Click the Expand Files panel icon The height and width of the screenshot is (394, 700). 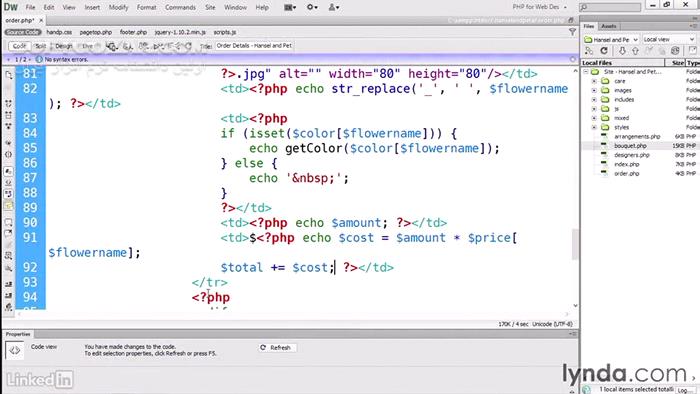point(692,51)
